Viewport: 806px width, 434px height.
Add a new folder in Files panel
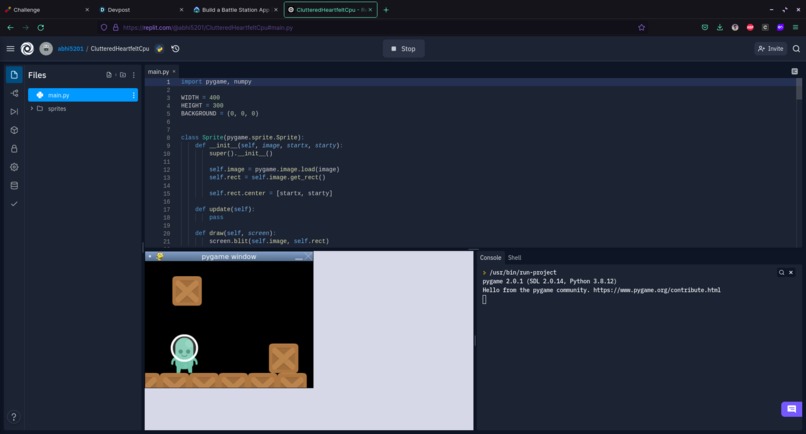tap(123, 75)
